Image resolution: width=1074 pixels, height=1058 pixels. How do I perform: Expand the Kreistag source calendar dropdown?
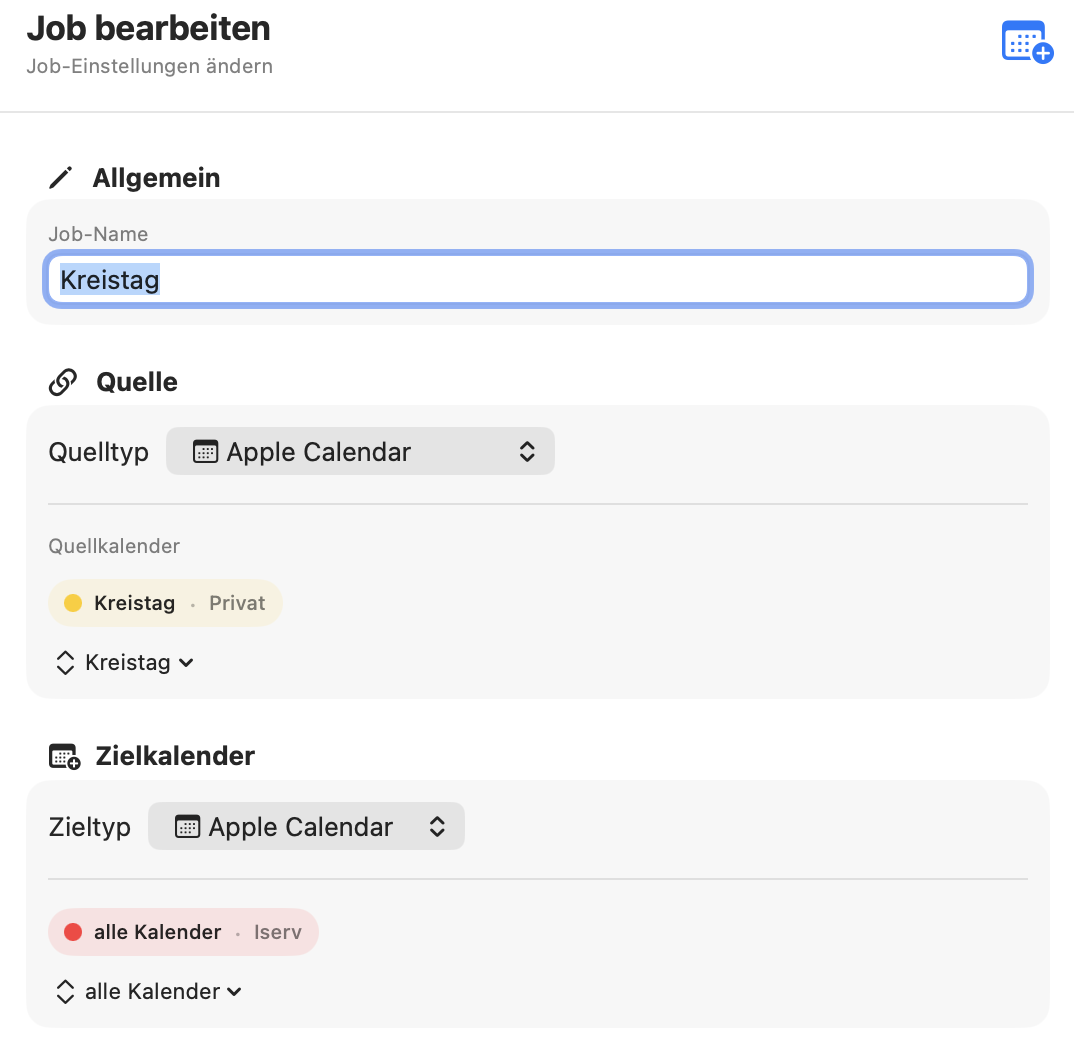123,662
